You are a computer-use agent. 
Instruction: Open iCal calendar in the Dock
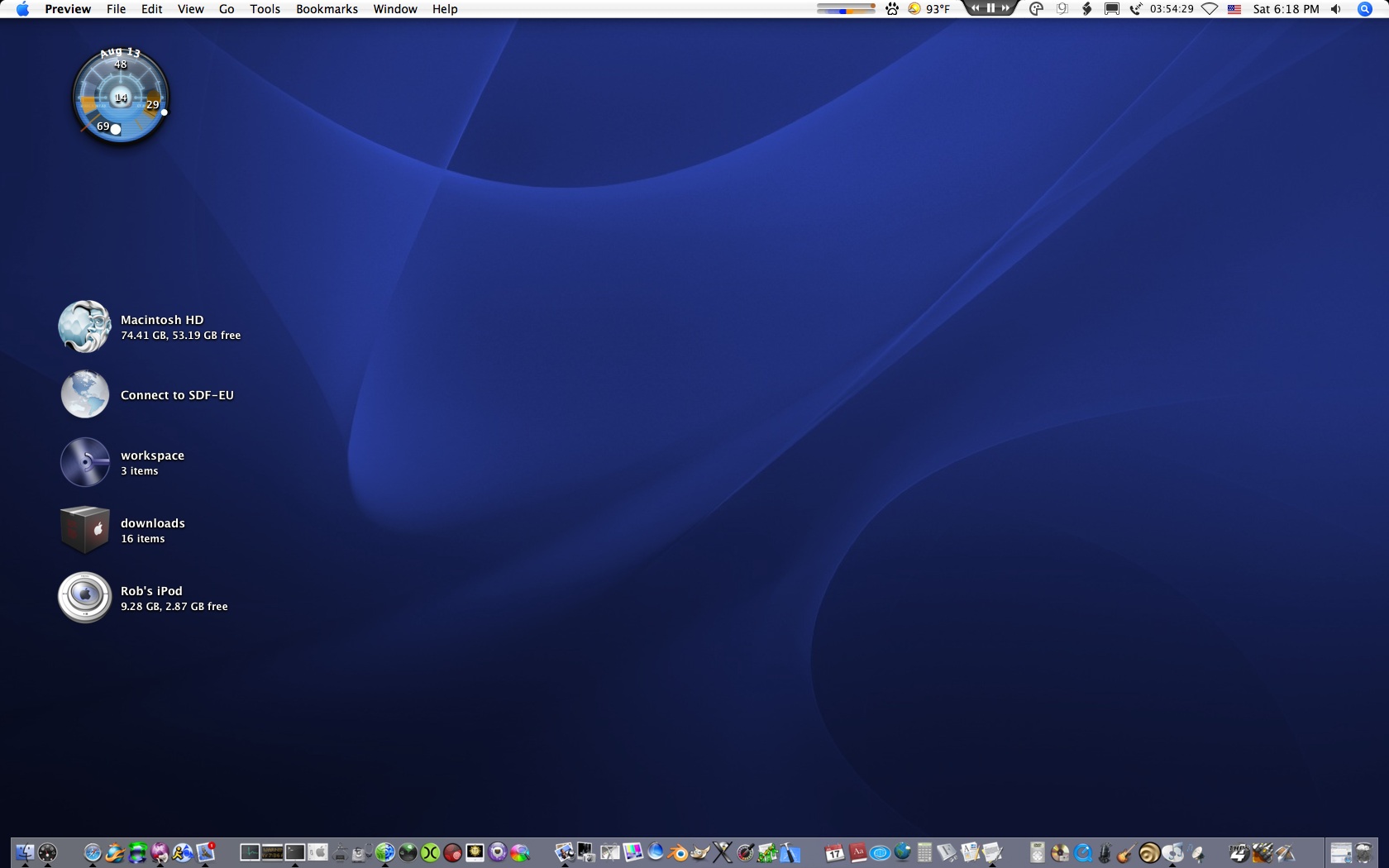coord(835,852)
